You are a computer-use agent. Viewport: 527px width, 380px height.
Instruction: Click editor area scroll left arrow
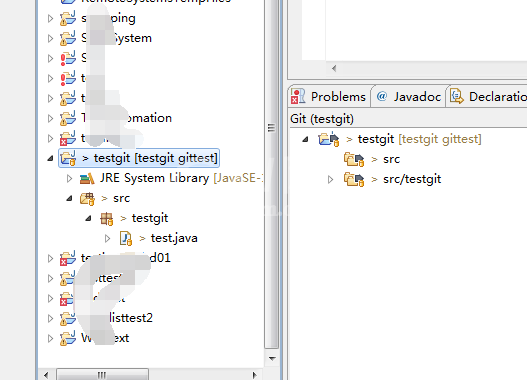(x=334, y=69)
